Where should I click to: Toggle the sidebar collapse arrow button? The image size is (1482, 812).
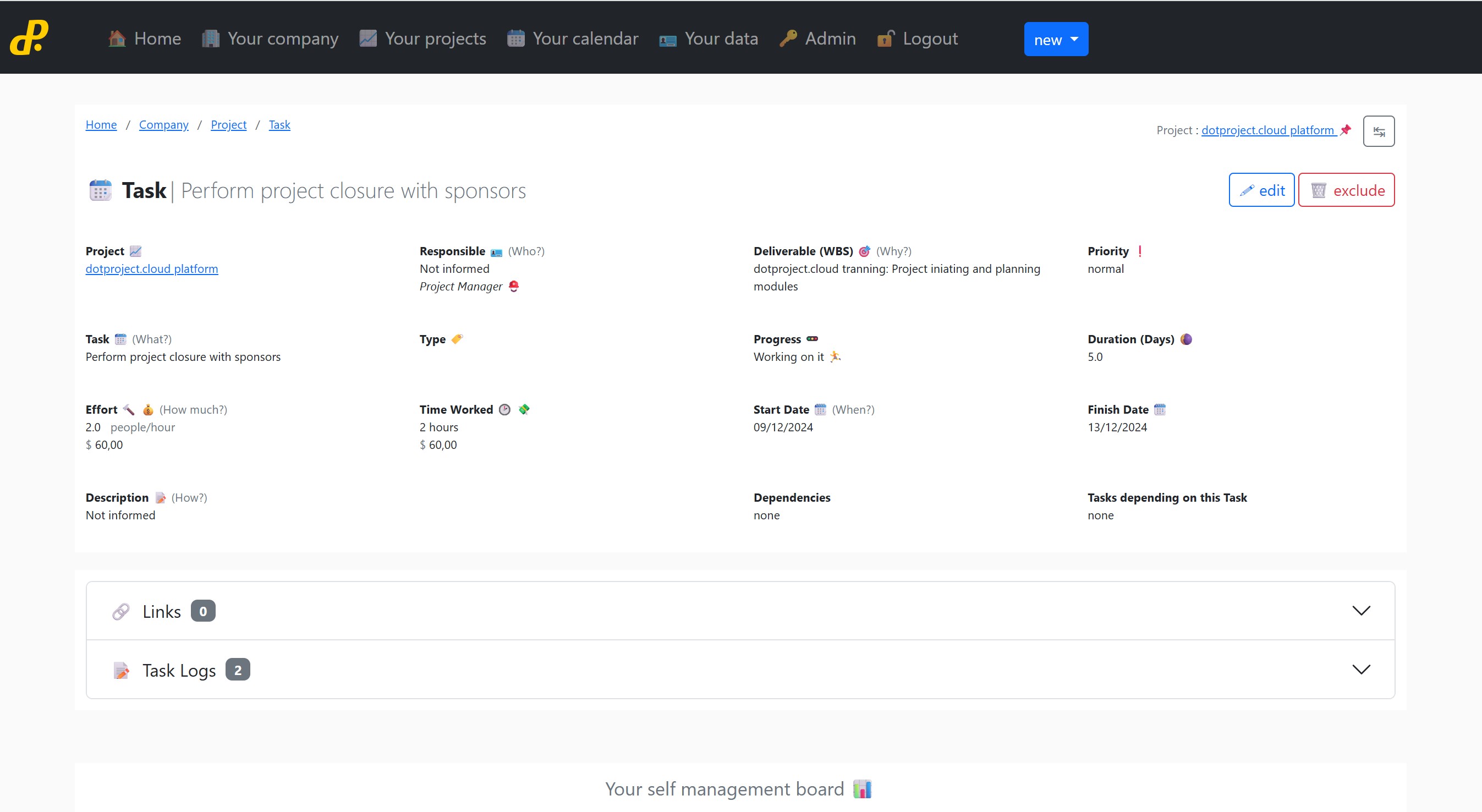point(1379,131)
